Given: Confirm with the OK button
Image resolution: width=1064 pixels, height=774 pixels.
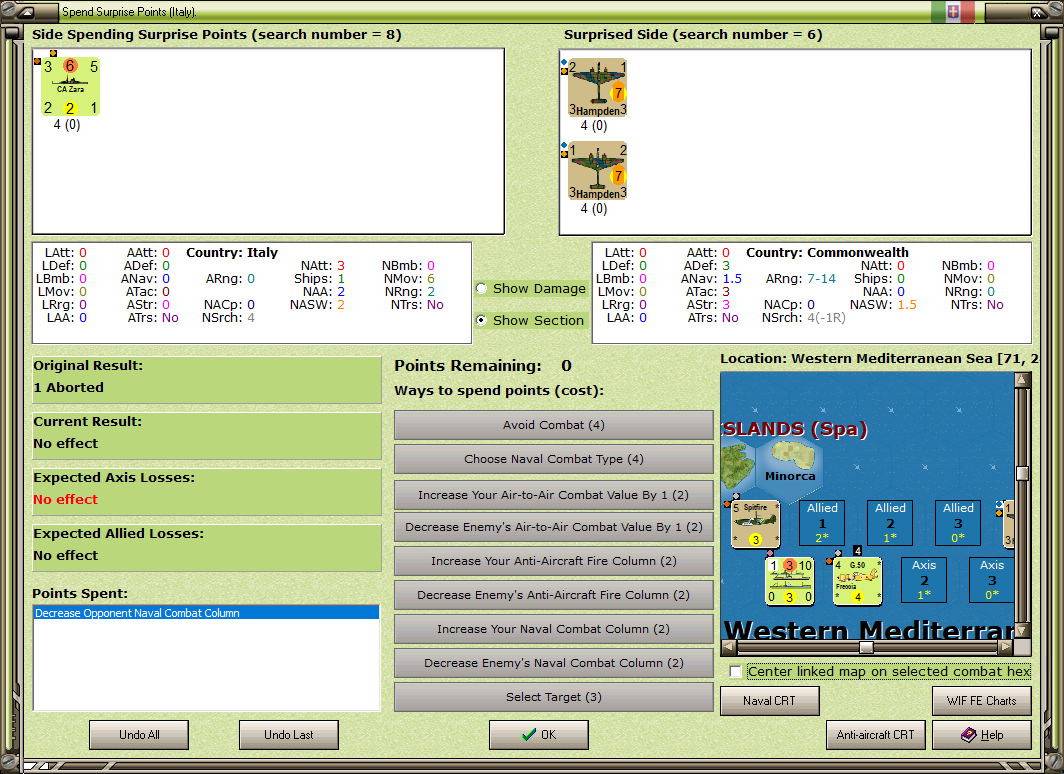Looking at the screenshot, I should 539,735.
